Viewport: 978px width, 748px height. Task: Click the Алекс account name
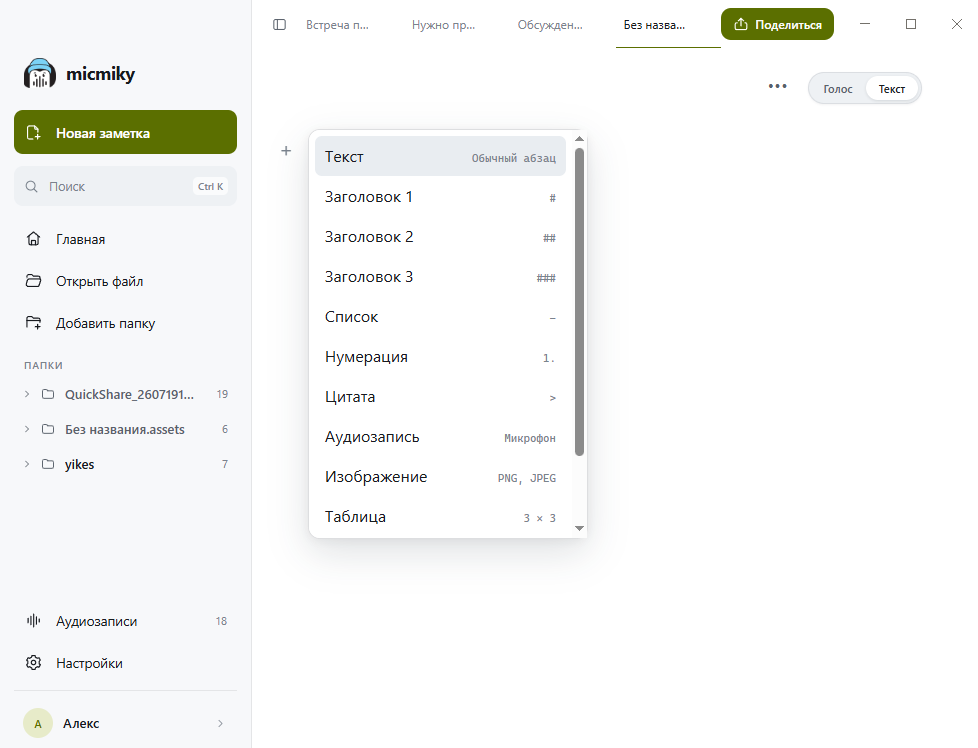click(x=81, y=723)
